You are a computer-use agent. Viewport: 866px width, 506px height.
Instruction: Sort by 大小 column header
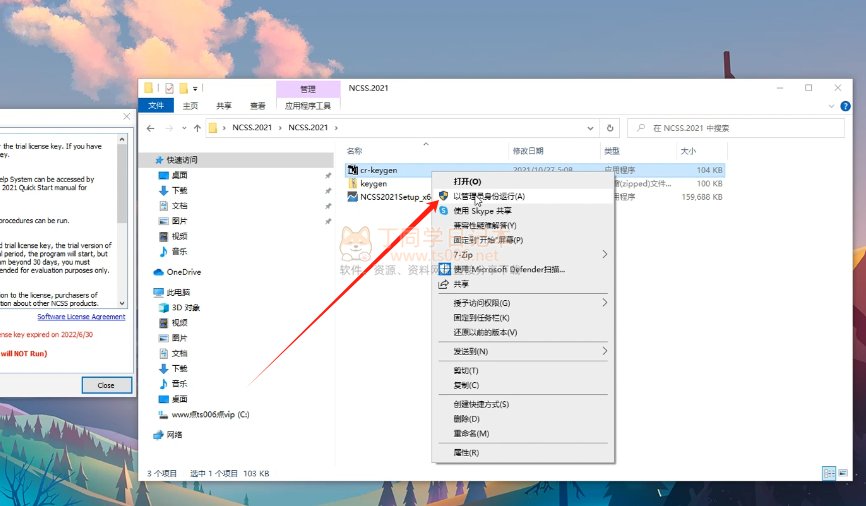click(688, 151)
